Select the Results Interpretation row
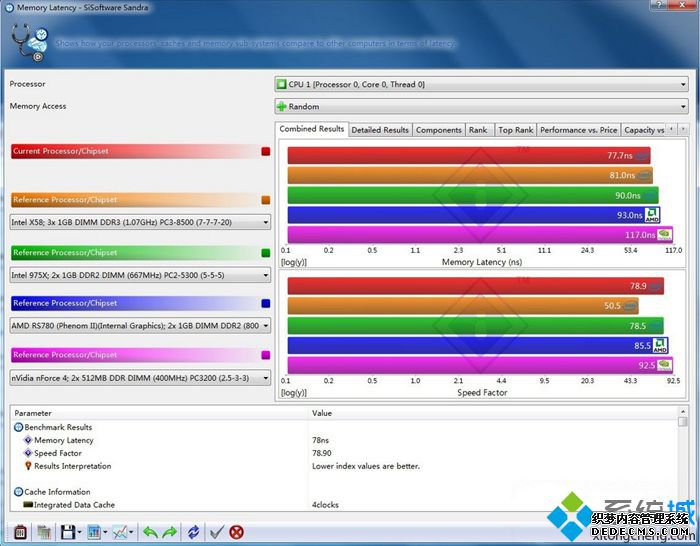The width and height of the screenshot is (700, 546). (x=344, y=466)
